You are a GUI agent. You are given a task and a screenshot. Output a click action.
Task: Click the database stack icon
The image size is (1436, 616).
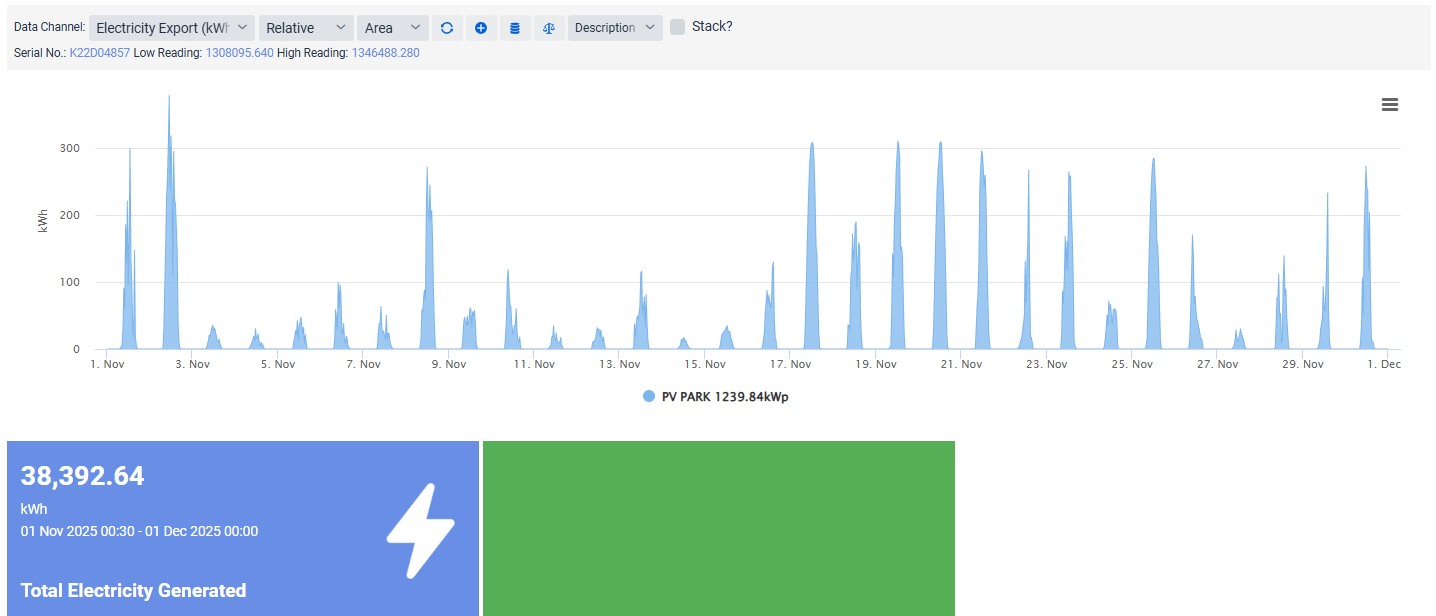pyautogui.click(x=515, y=28)
